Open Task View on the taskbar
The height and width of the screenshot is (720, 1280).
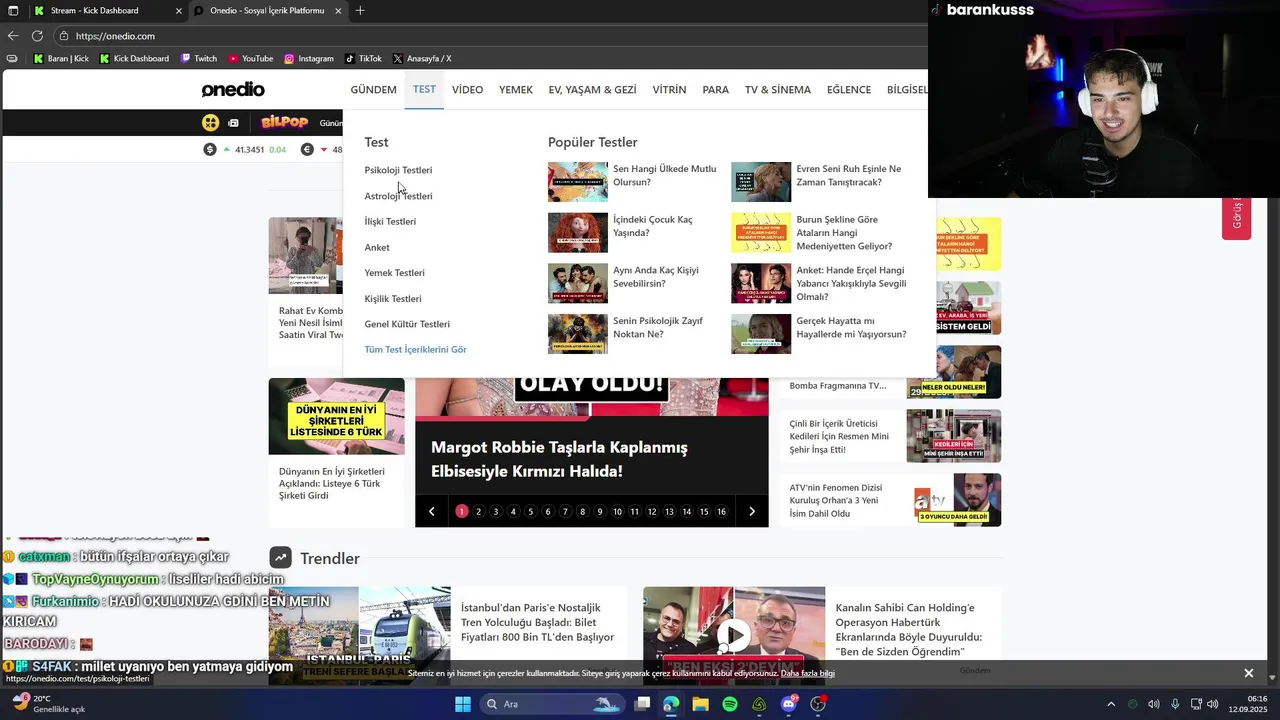642,704
